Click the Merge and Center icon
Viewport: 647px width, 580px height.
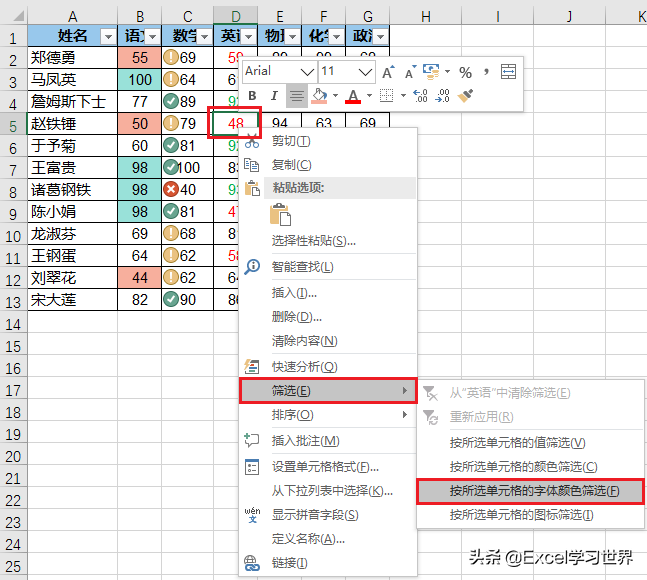click(x=508, y=72)
